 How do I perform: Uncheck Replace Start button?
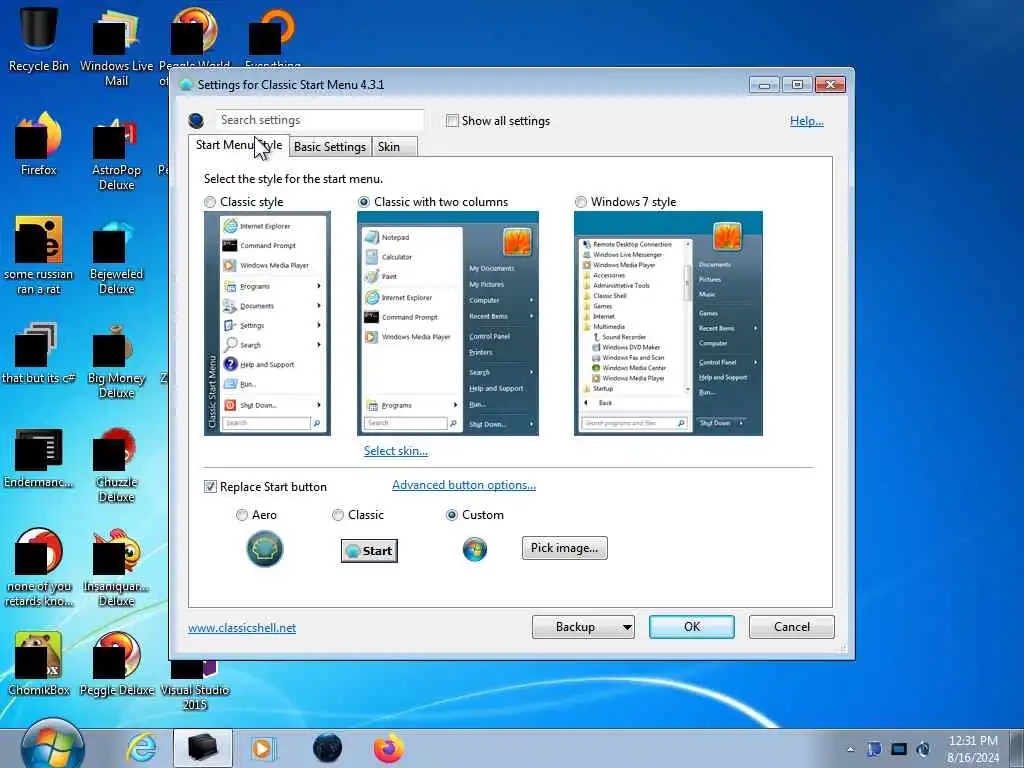[x=210, y=487]
